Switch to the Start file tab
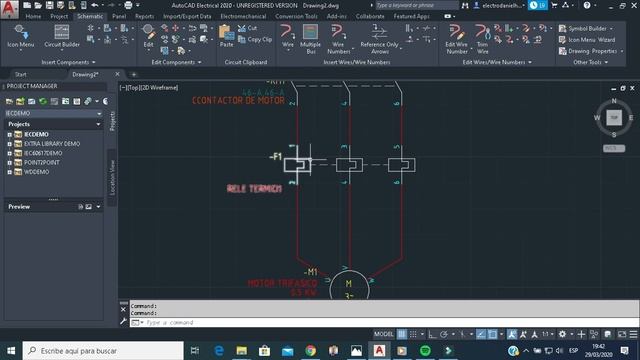This screenshot has height=360, width=640. (x=20, y=74)
